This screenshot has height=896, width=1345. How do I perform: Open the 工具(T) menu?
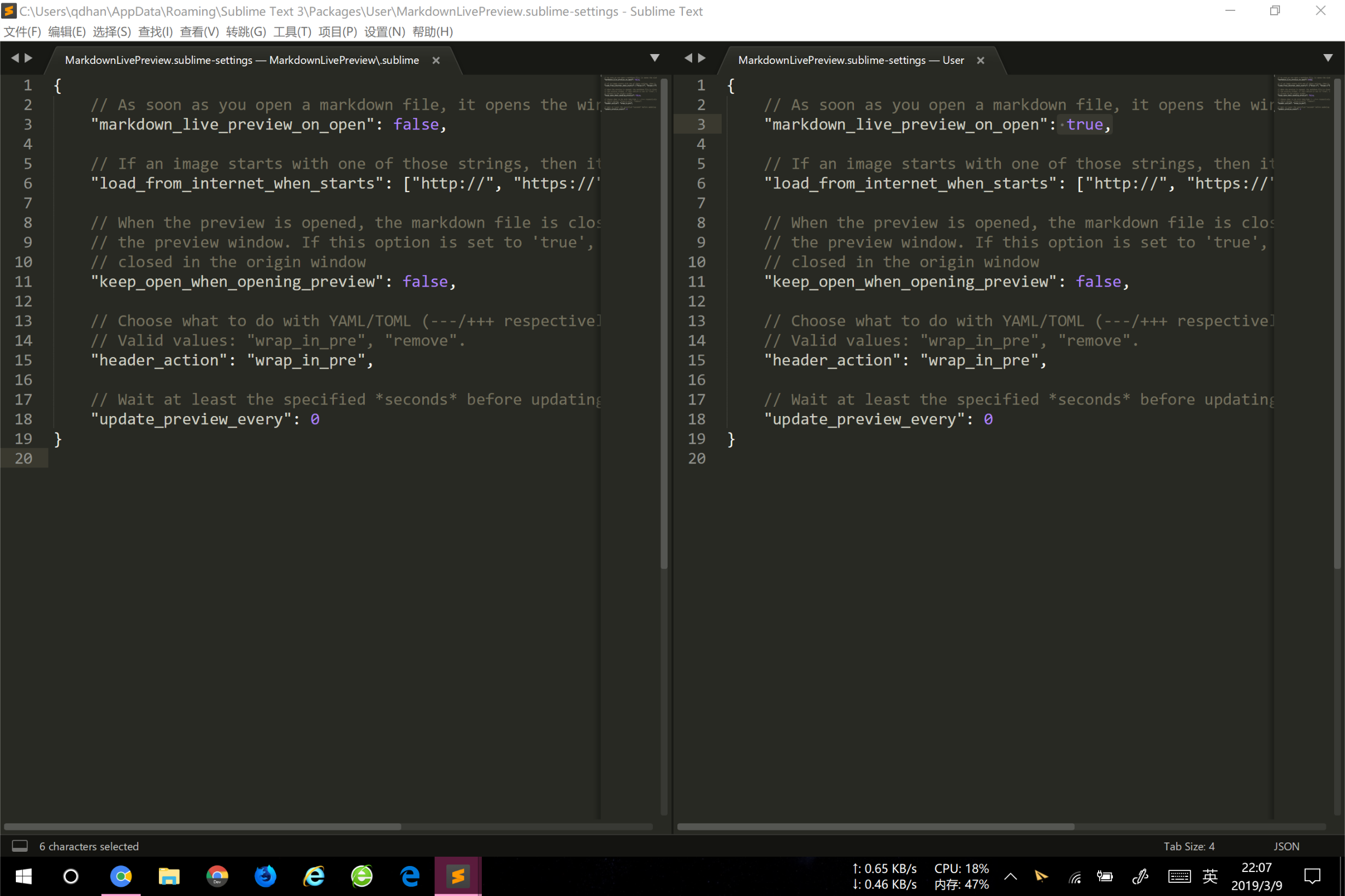[292, 32]
